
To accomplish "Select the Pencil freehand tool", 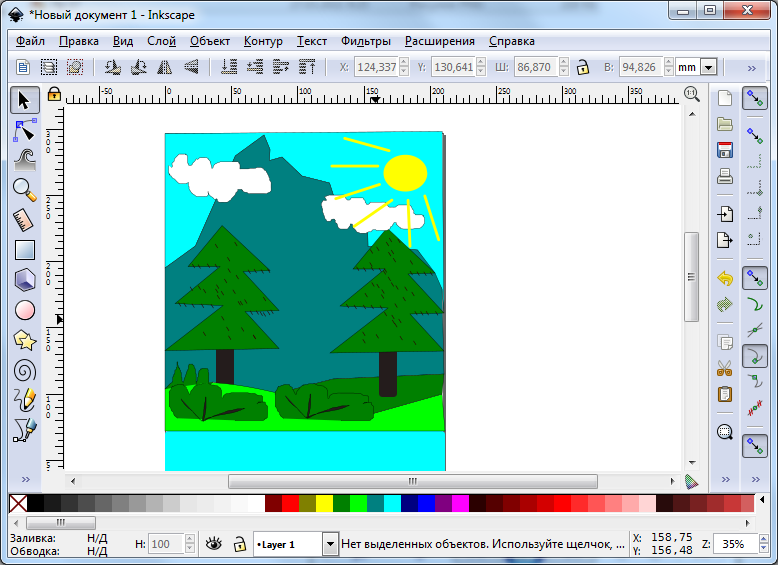I will [24, 400].
